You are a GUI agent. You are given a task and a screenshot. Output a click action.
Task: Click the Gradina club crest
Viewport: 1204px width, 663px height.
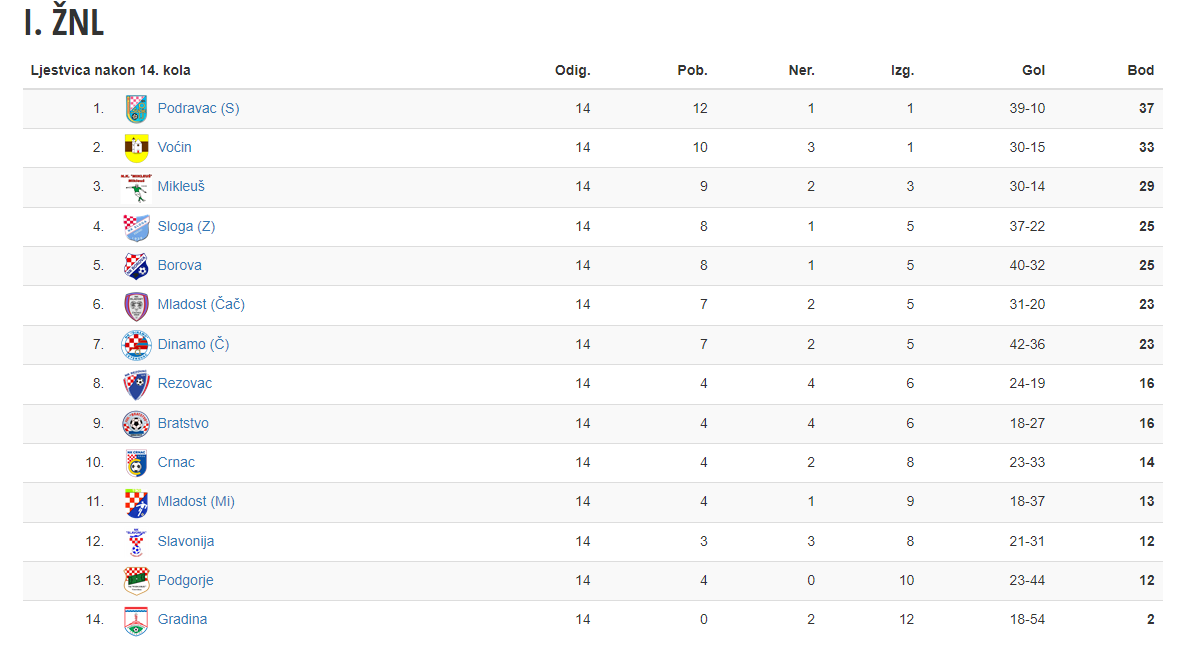point(136,620)
